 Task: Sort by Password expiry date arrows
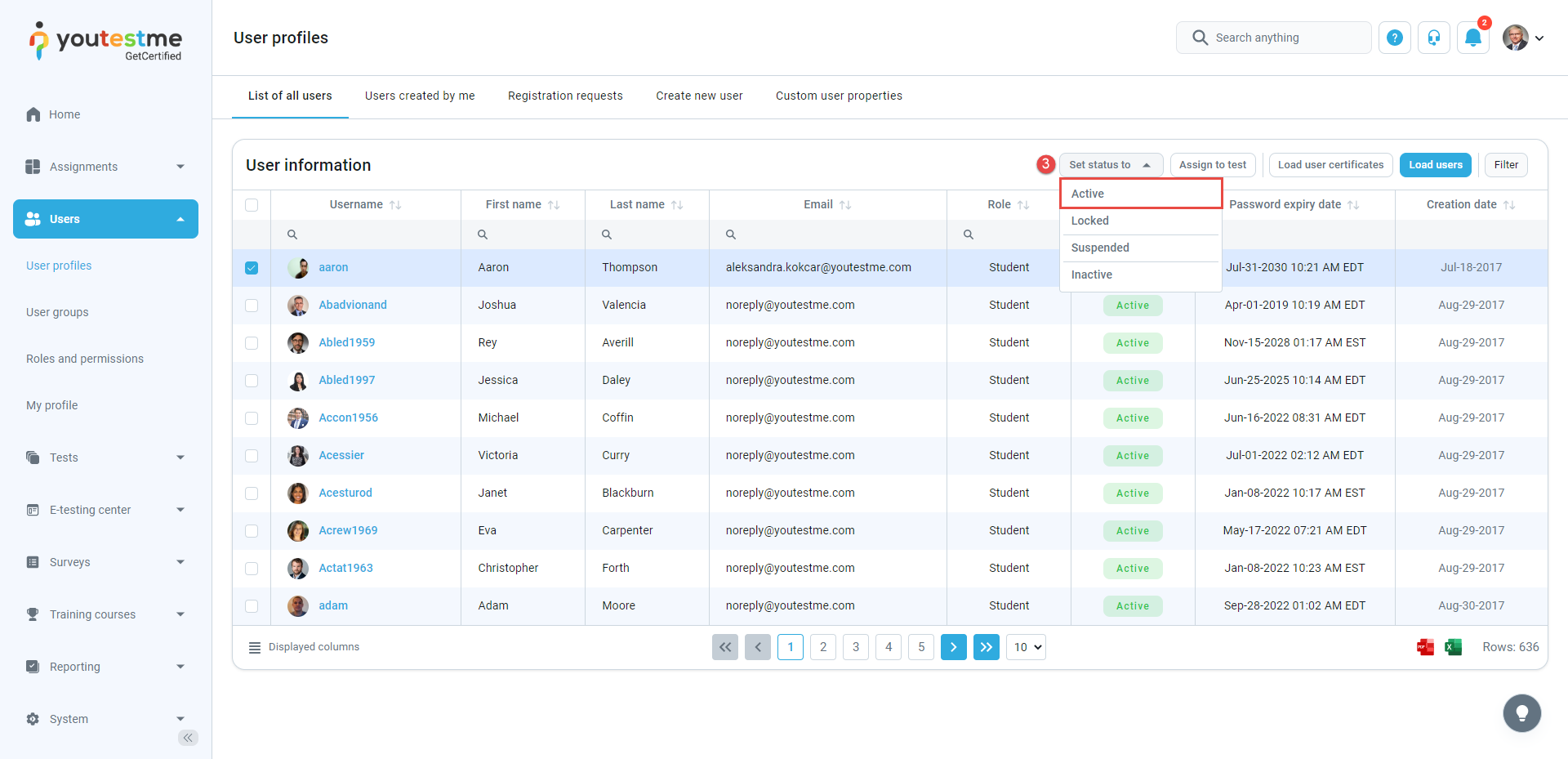[x=1353, y=205]
